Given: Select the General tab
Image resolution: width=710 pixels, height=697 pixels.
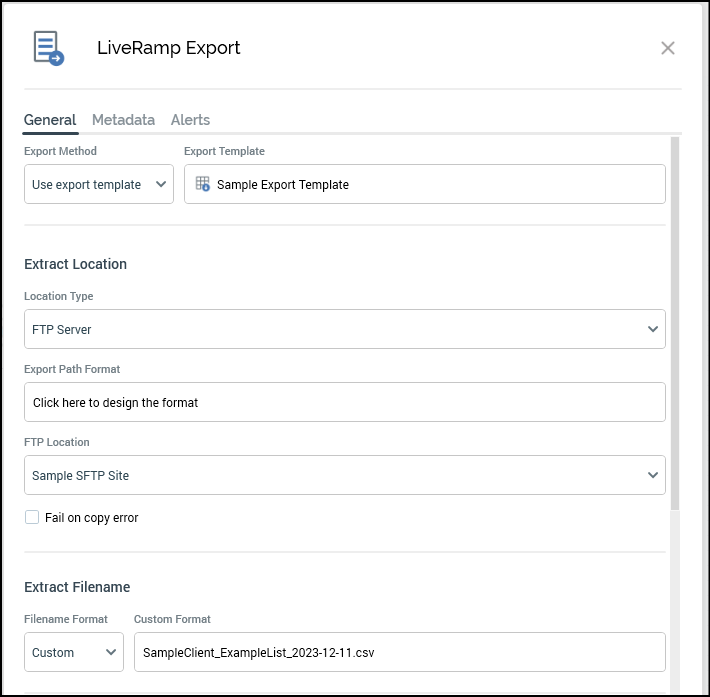Looking at the screenshot, I should click(x=50, y=120).
